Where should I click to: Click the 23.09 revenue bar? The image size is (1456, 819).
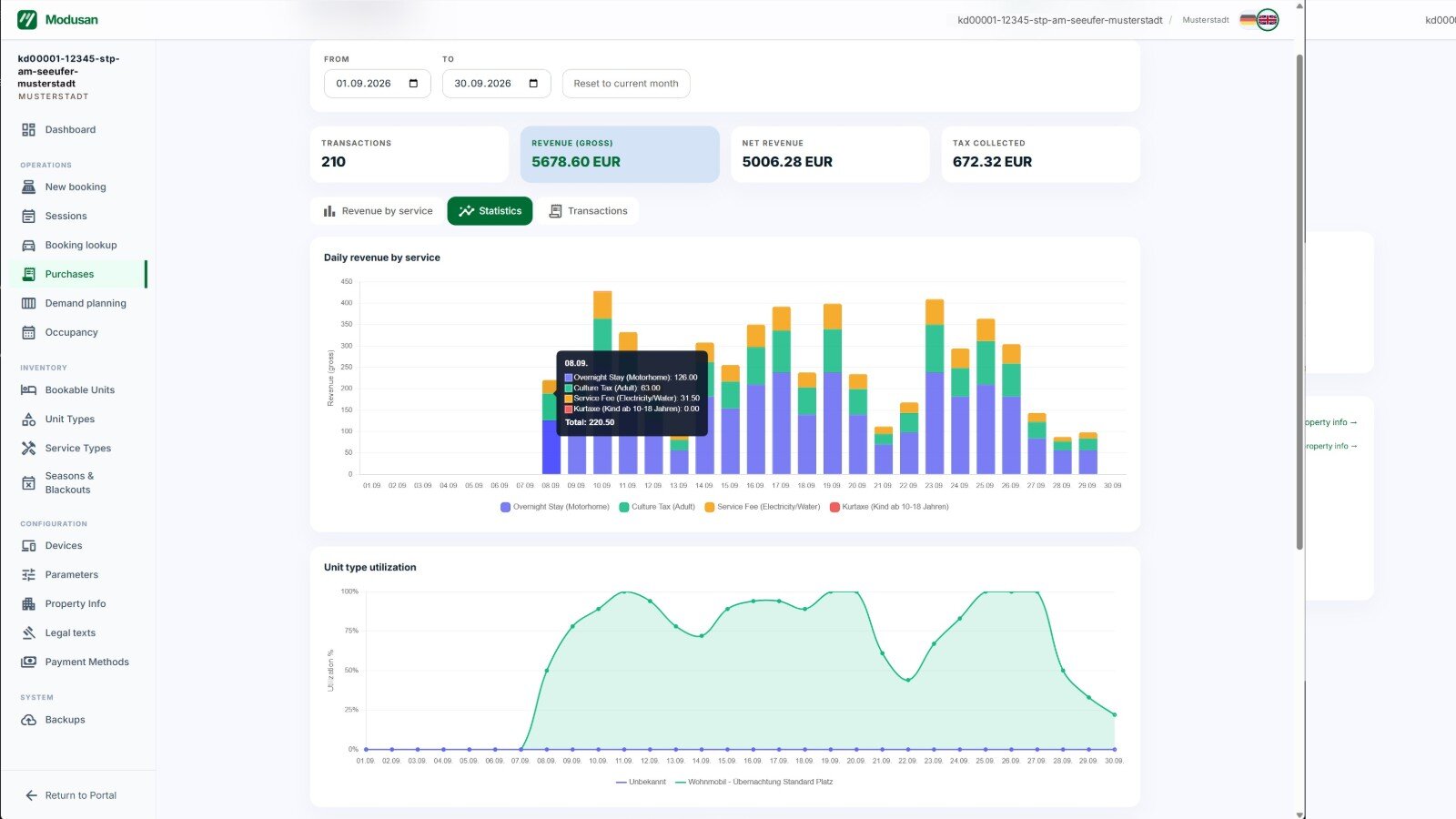point(935,387)
